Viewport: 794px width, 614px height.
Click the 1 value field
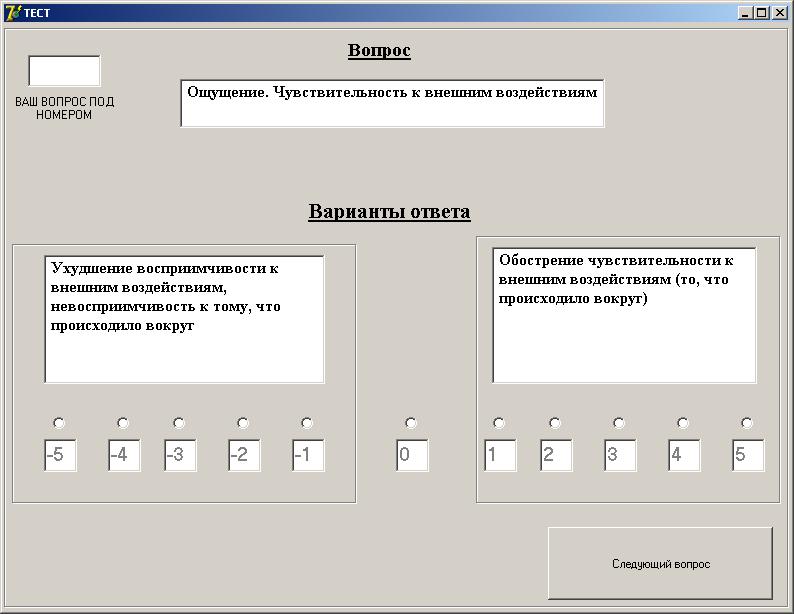(500, 455)
